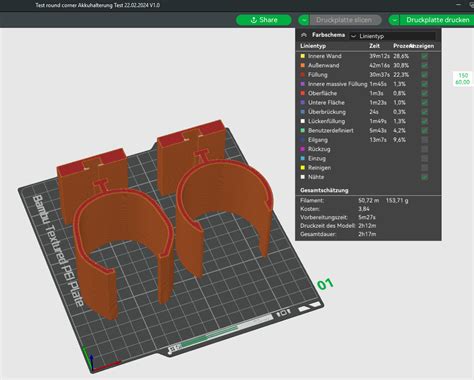Enable display checkbox for Reinigen
The width and height of the screenshot is (474, 380).
pyautogui.click(x=424, y=168)
